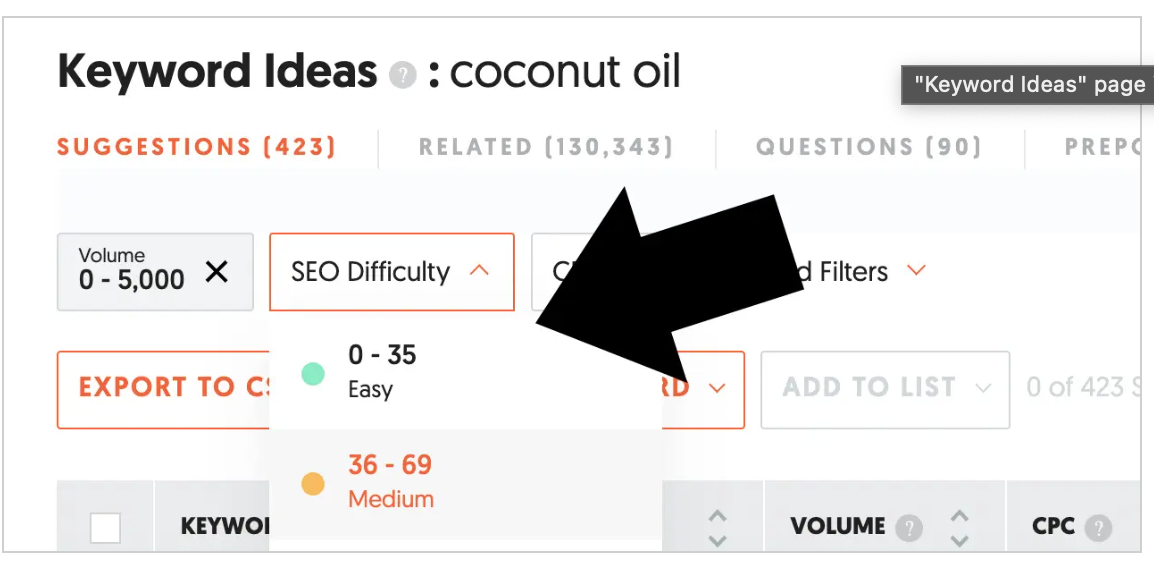
Task: Click the CPC column help icon
Action: click(1098, 527)
